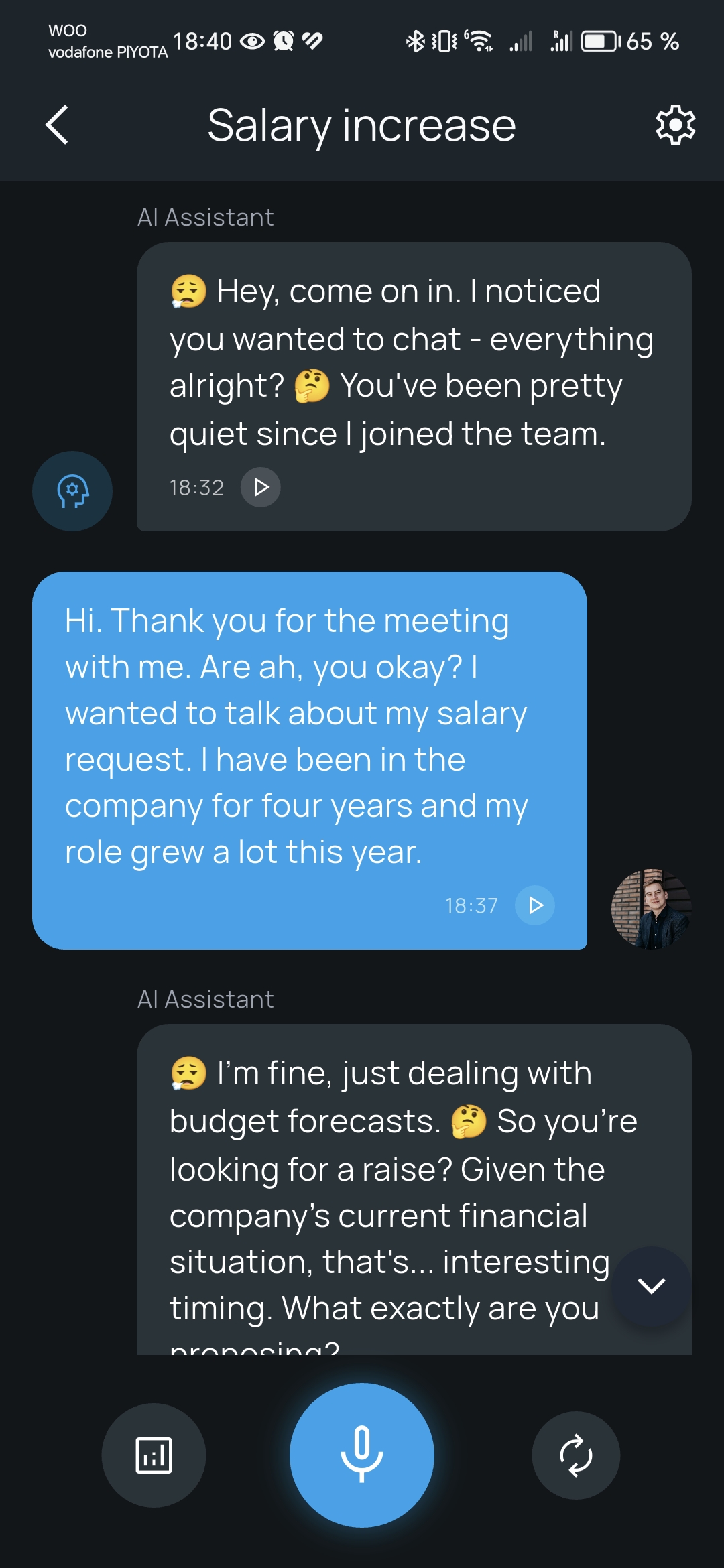Tap the eye comfort status icon
The image size is (724, 1568).
[x=253, y=42]
